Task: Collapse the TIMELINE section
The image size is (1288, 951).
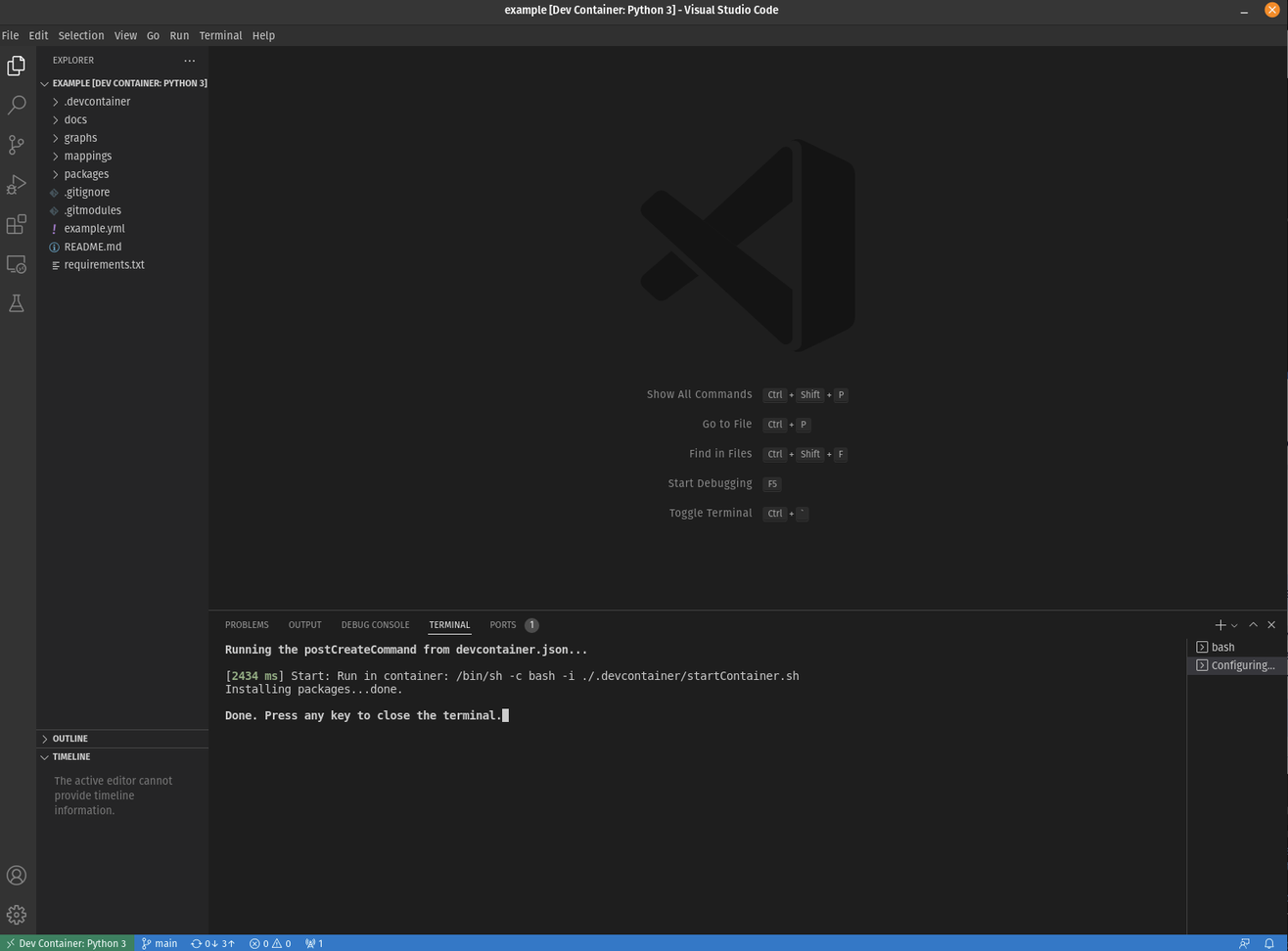Action: click(x=70, y=756)
